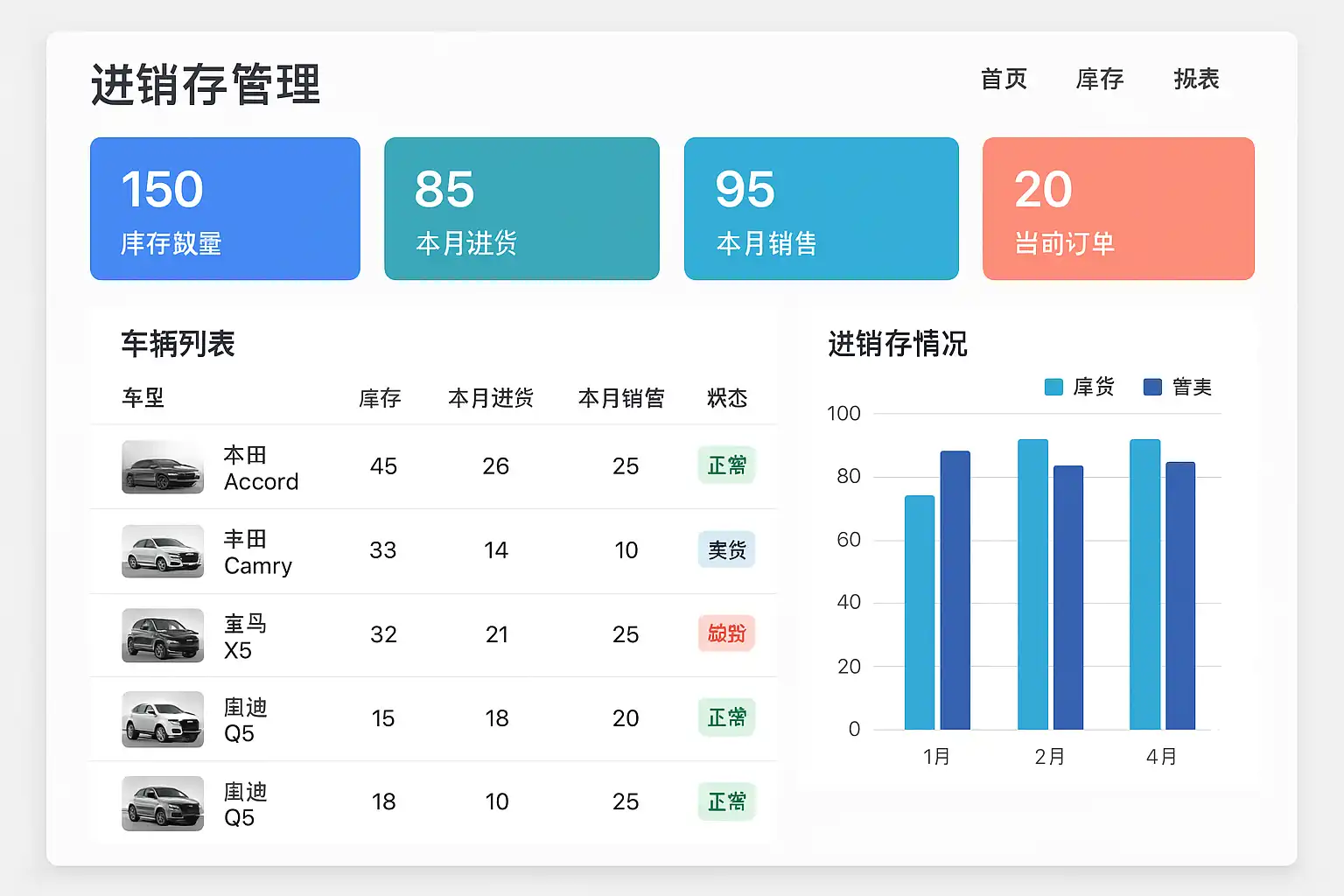The height and width of the screenshot is (896, 1344).
Task: Open the 95 本月销售 card
Action: tap(821, 208)
